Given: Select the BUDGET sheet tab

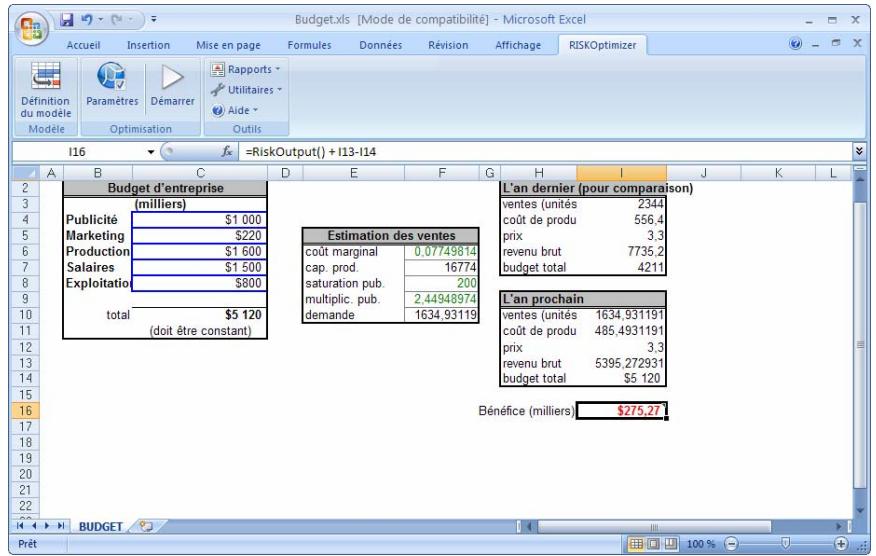Looking at the screenshot, I should (x=101, y=526).
